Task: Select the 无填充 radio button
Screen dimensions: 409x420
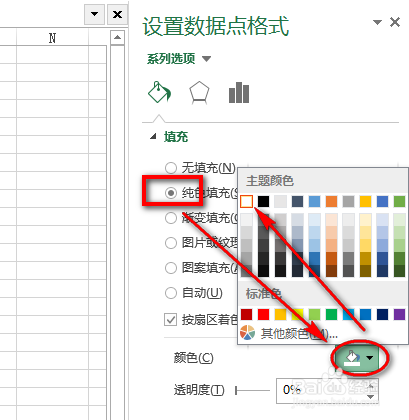Action: point(171,167)
